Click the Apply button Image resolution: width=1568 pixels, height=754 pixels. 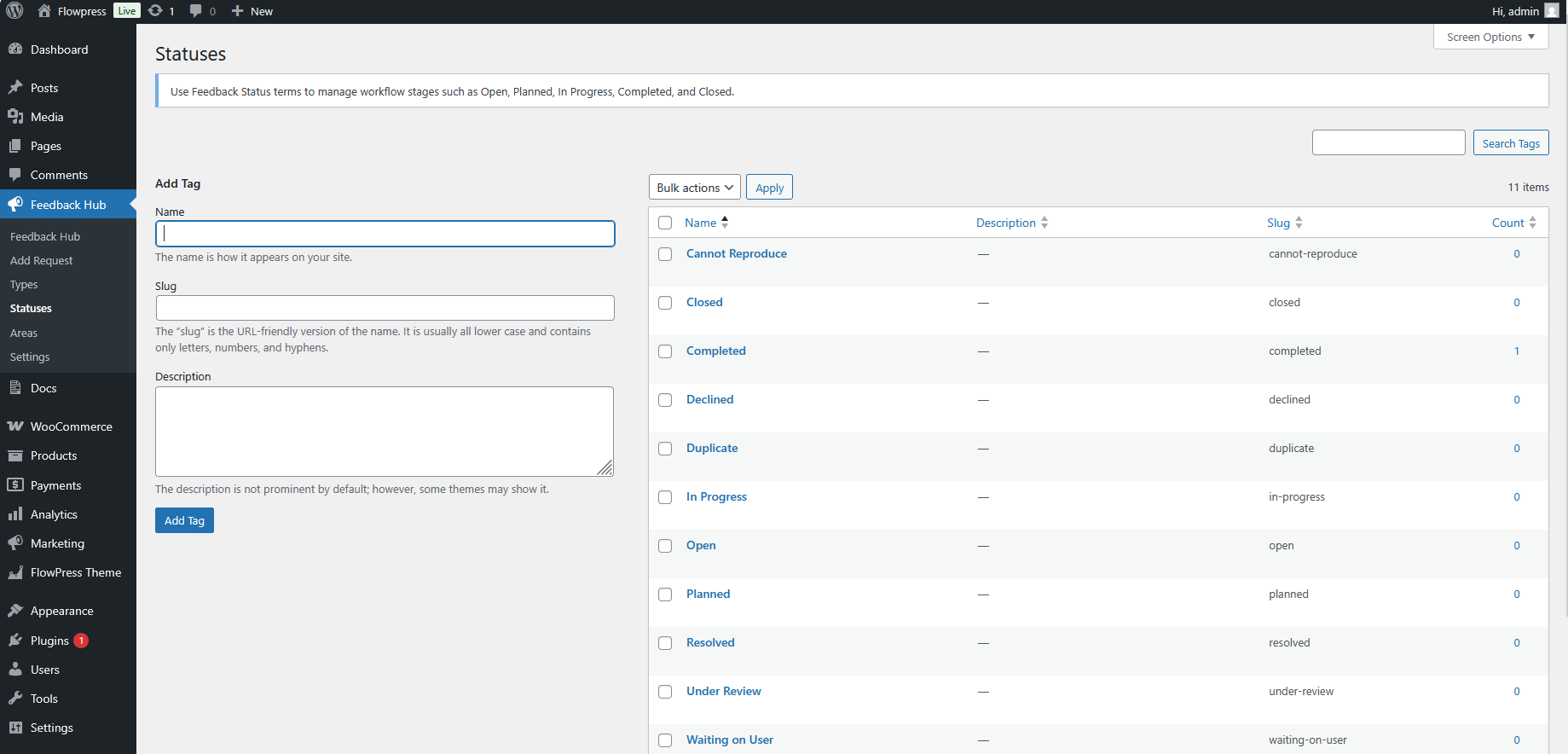(769, 188)
